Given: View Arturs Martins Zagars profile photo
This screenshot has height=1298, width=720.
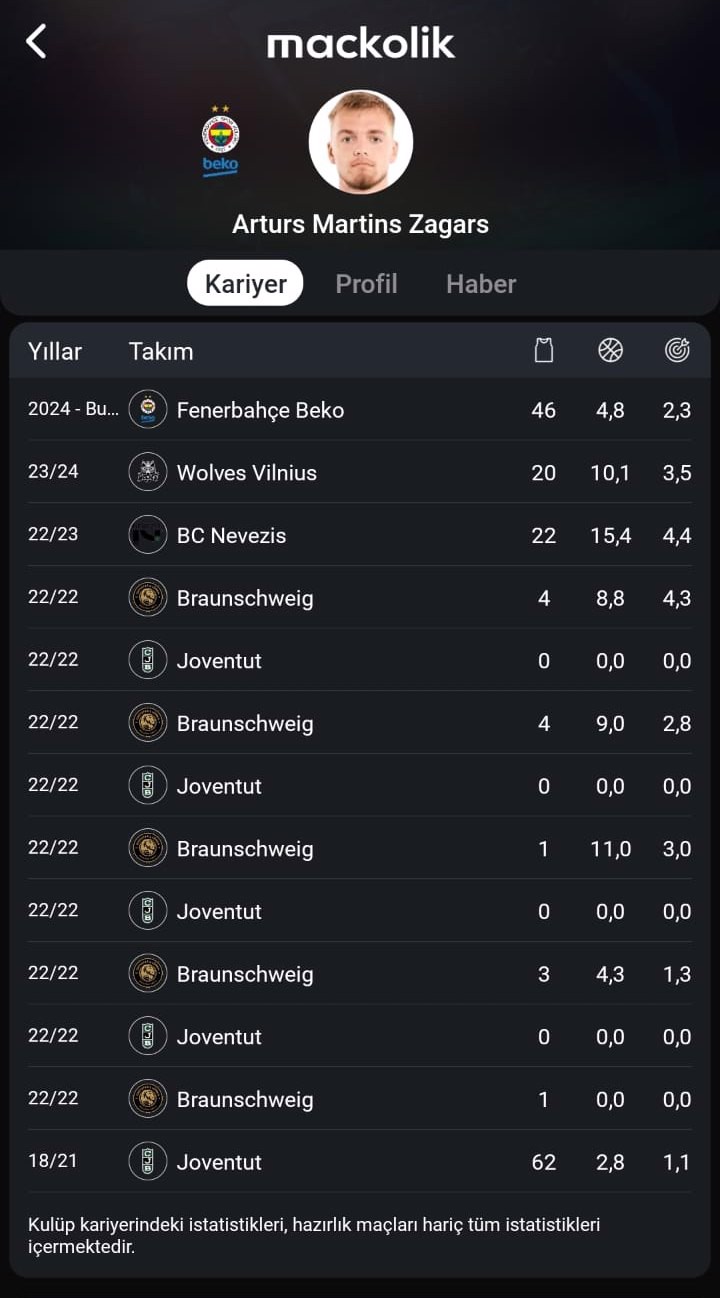Looking at the screenshot, I should (360, 141).
